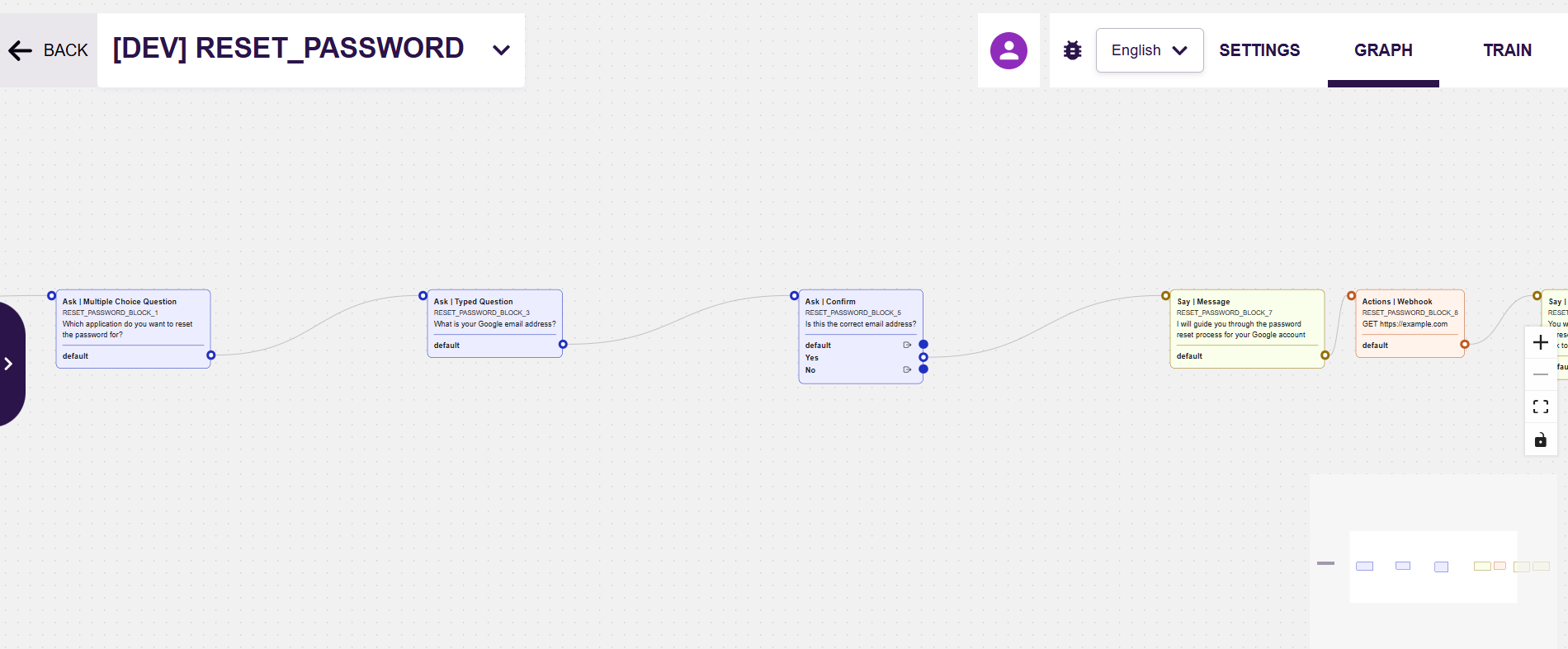Screen dimensions: 1568x649
Task: Click the Yes row in Confirm node
Action: click(x=861, y=358)
